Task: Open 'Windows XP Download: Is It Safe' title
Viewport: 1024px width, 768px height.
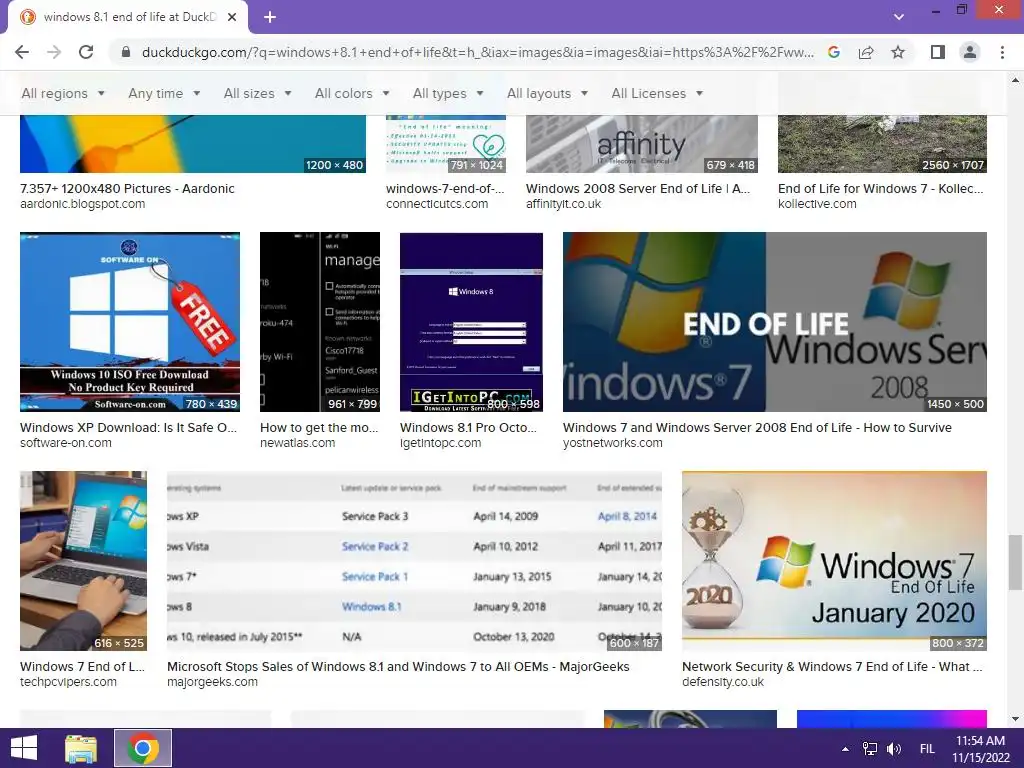Action: coord(129,428)
